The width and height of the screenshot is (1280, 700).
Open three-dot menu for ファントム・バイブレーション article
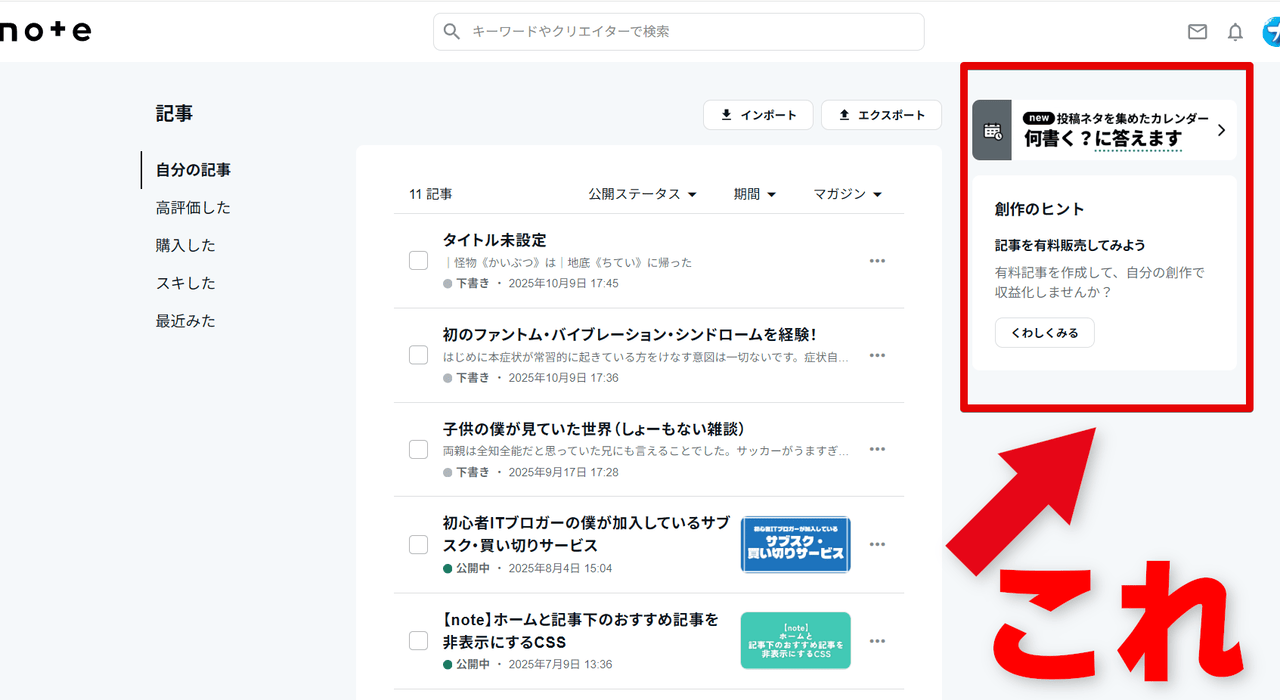[x=877, y=355]
